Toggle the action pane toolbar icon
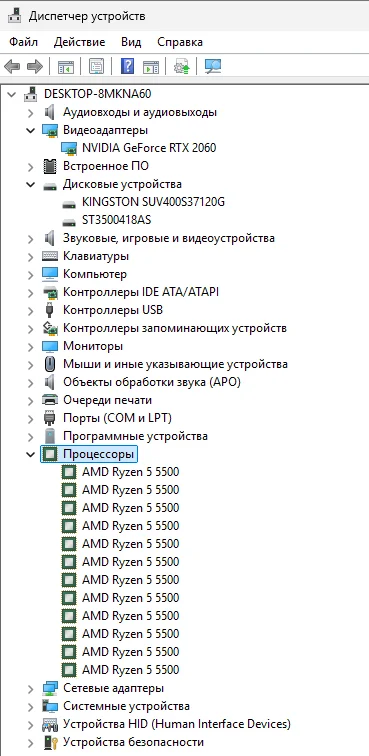The width and height of the screenshot is (369, 756). click(x=151, y=67)
